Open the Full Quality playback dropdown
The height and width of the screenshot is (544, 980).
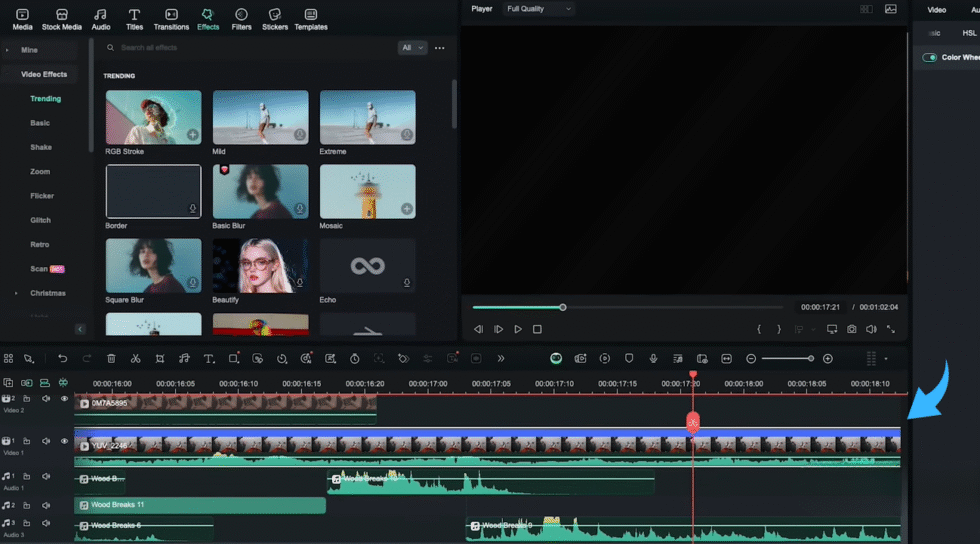539,9
